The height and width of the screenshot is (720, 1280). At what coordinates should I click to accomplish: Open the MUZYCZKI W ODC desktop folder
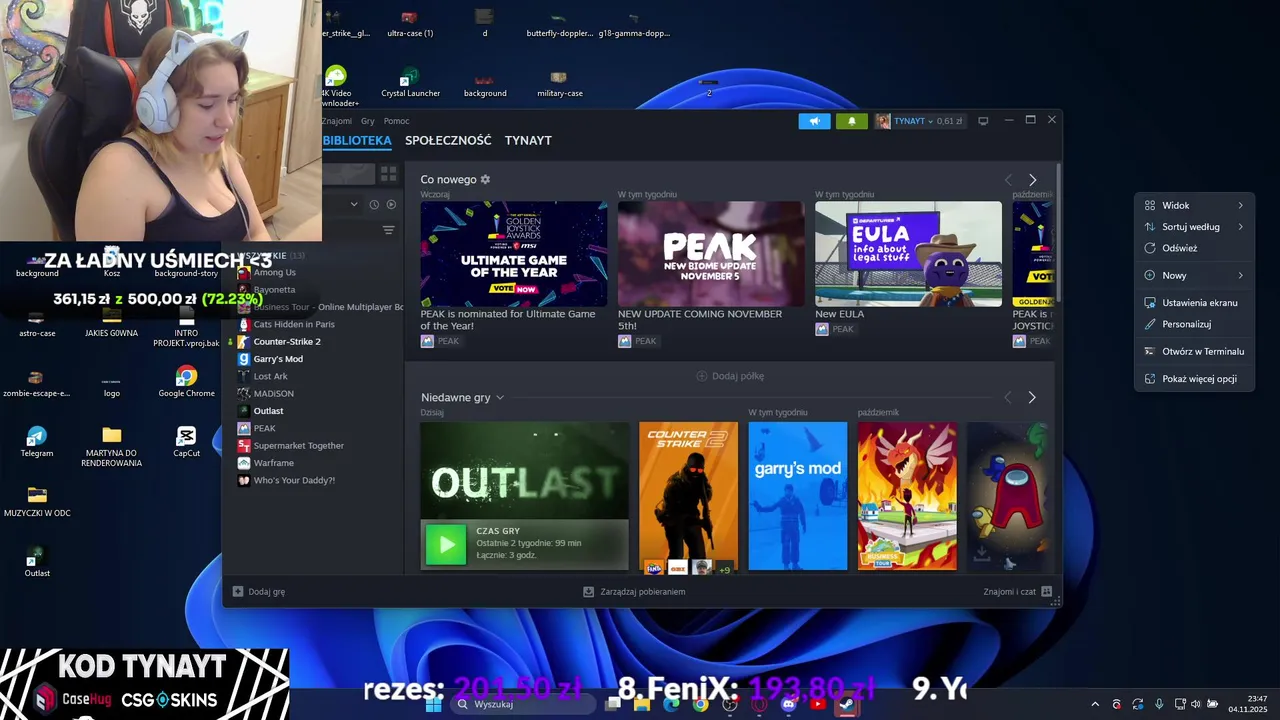pyautogui.click(x=37, y=502)
